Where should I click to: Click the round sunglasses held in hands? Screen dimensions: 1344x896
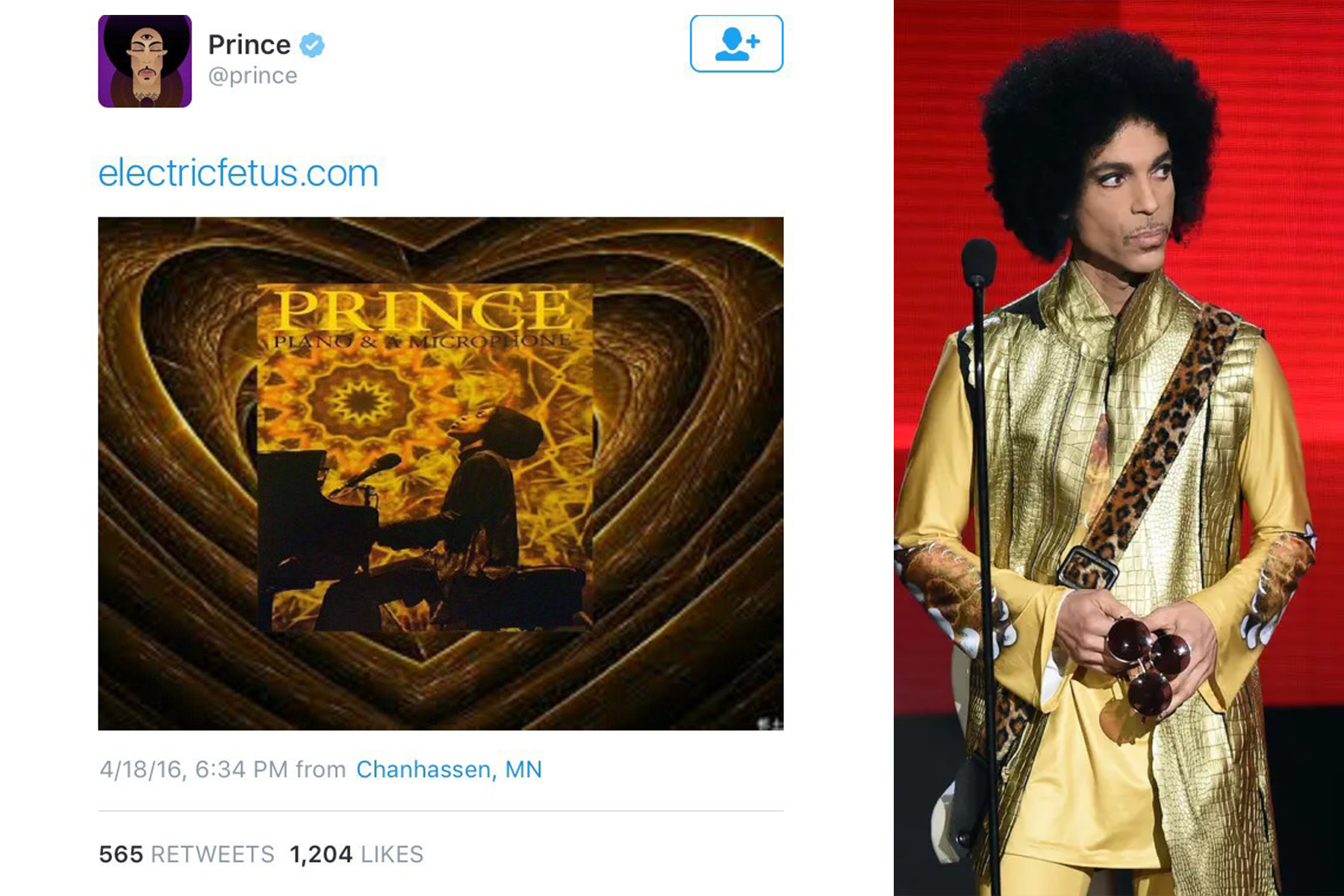pyautogui.click(x=1149, y=665)
